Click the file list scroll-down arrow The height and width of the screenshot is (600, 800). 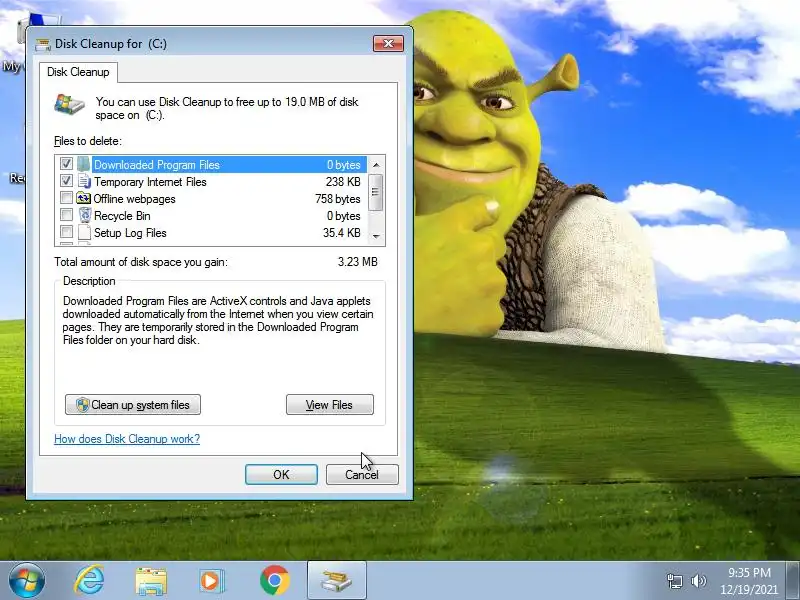[x=376, y=236]
